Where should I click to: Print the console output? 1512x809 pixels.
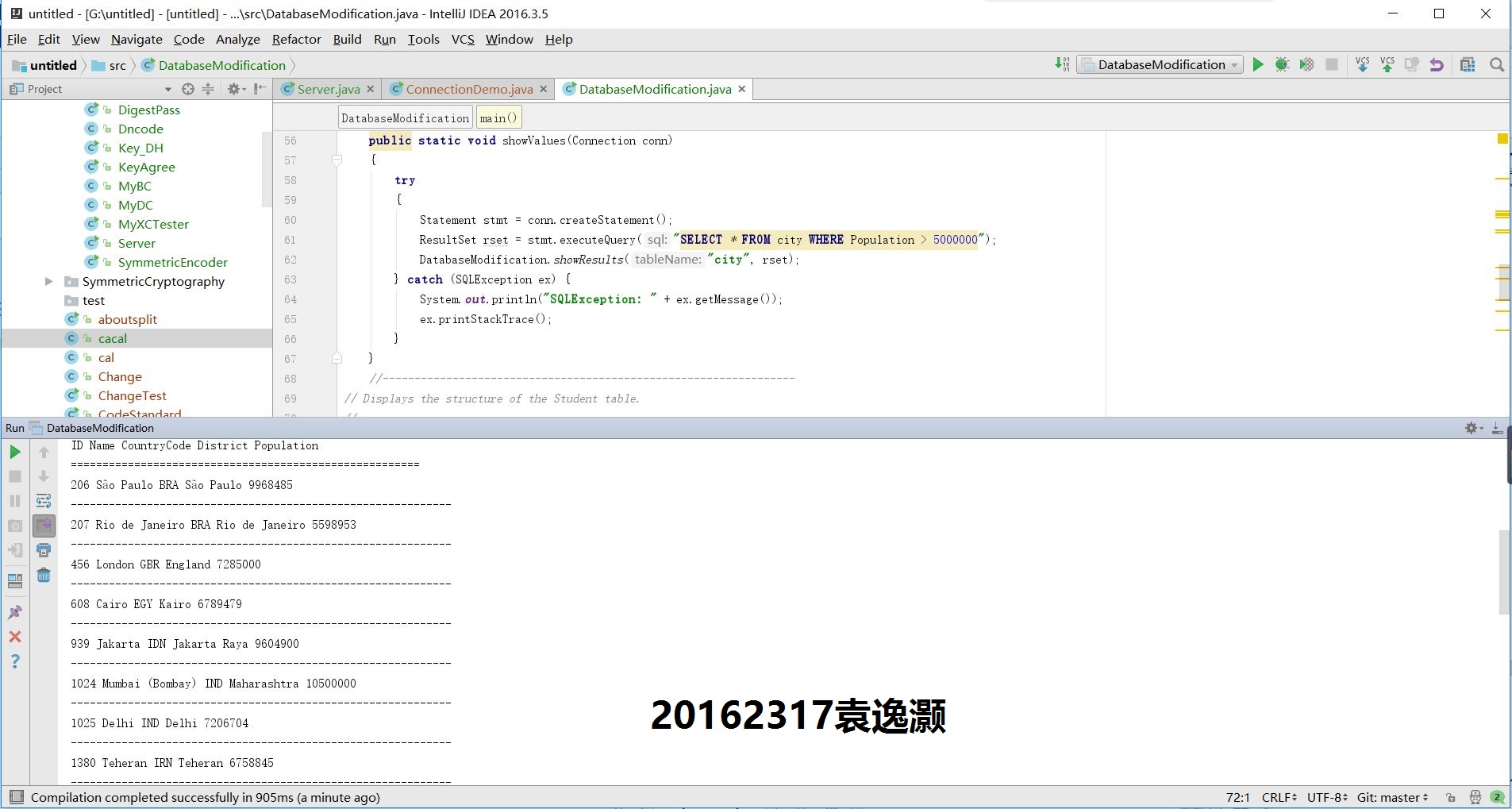click(x=44, y=549)
